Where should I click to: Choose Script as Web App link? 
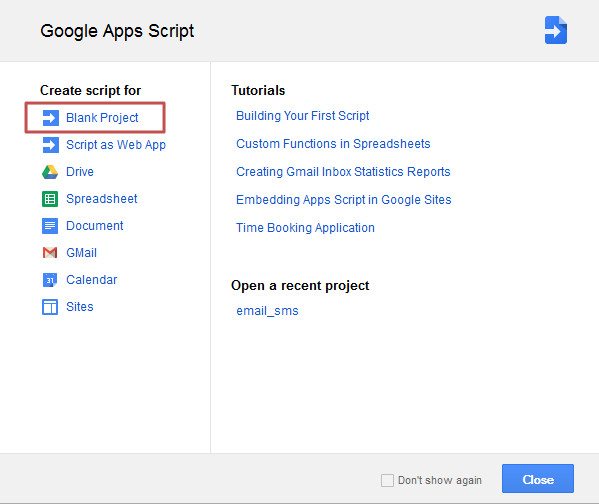[x=116, y=145]
